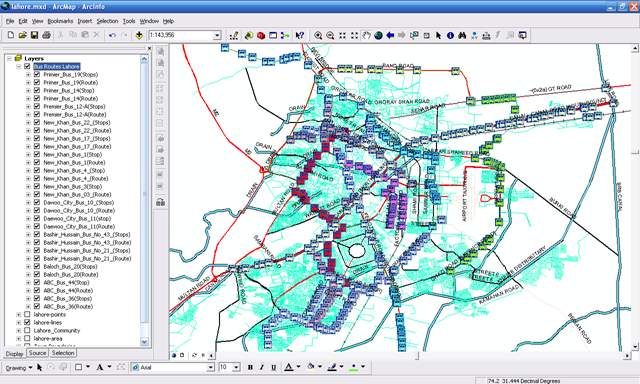Open the Arial font name dropdown
The width and height of the screenshot is (640, 384).
tap(210, 367)
